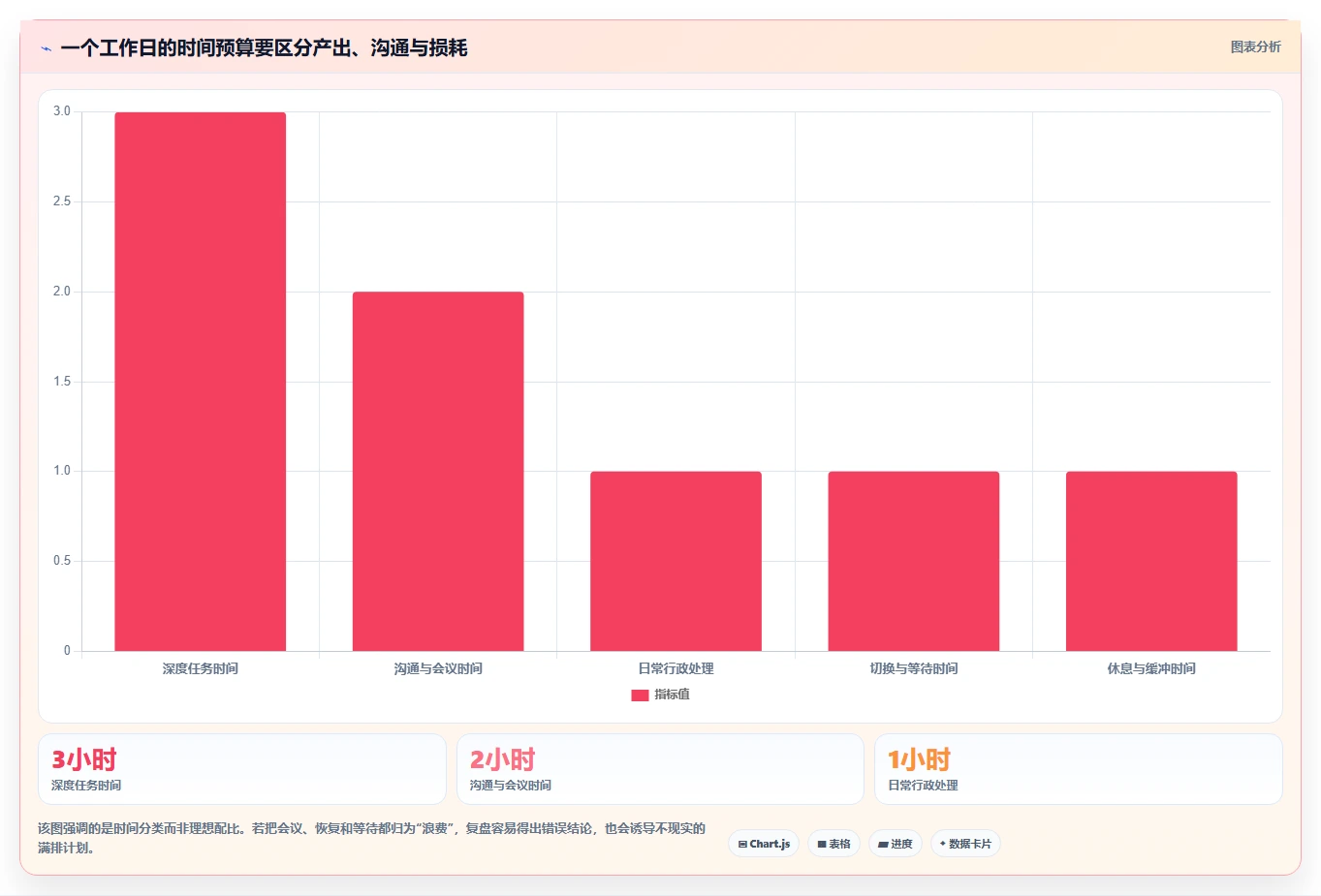Click x-axis label 休息与缓冲时间
Screen dimensions: 1321x896
tap(1151, 668)
